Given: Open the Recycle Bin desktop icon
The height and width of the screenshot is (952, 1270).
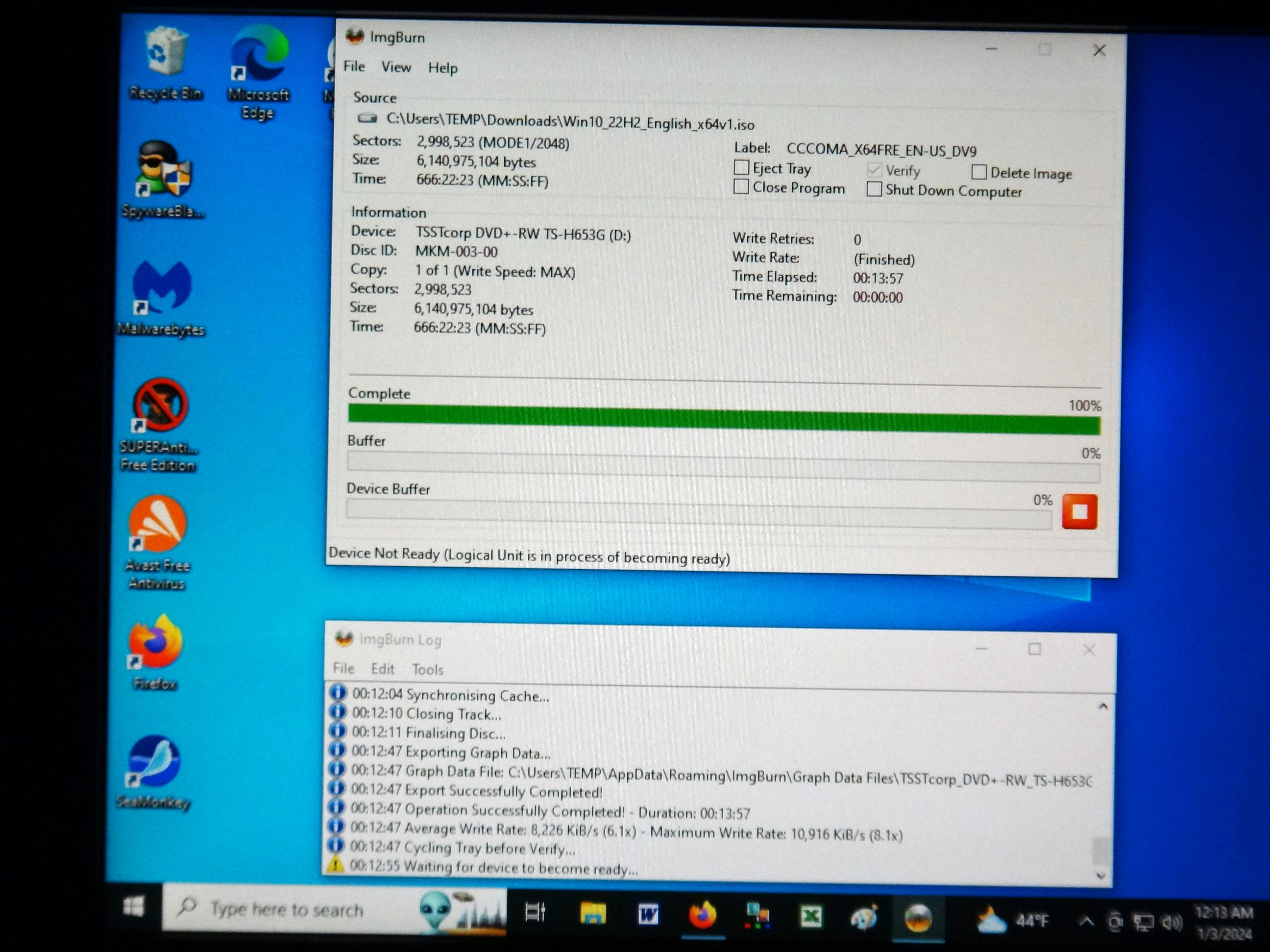Looking at the screenshot, I should 165,63.
